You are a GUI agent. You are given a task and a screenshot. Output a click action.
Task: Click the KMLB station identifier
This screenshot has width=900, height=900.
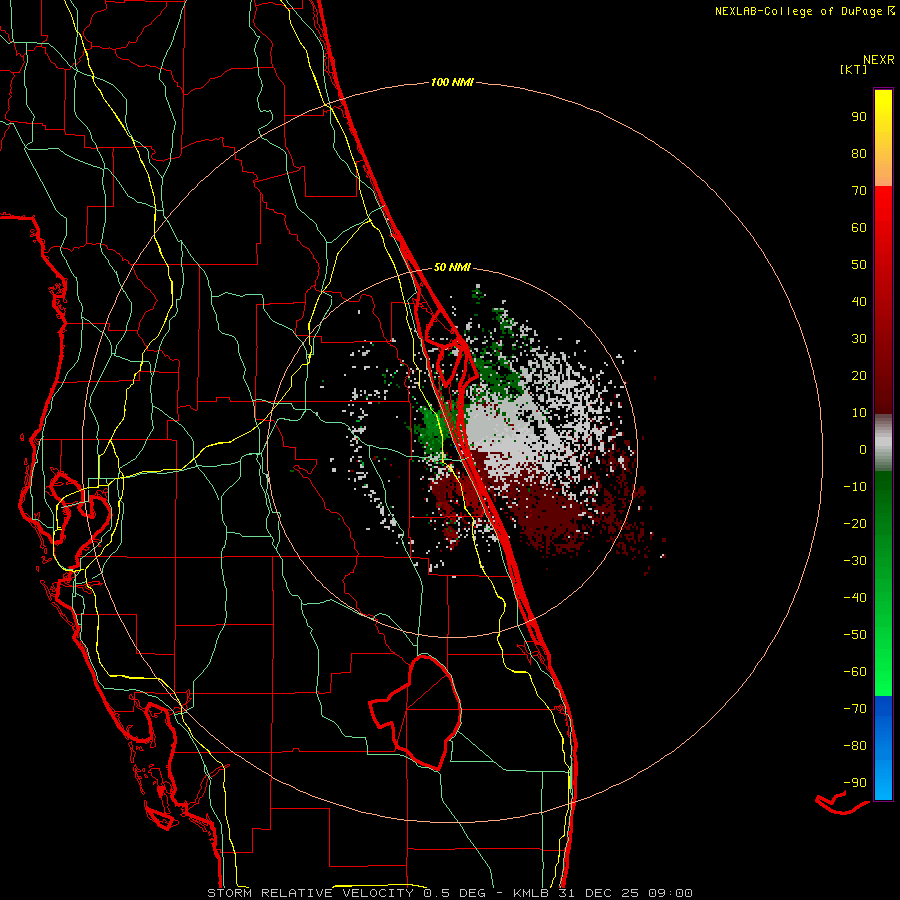(532, 893)
